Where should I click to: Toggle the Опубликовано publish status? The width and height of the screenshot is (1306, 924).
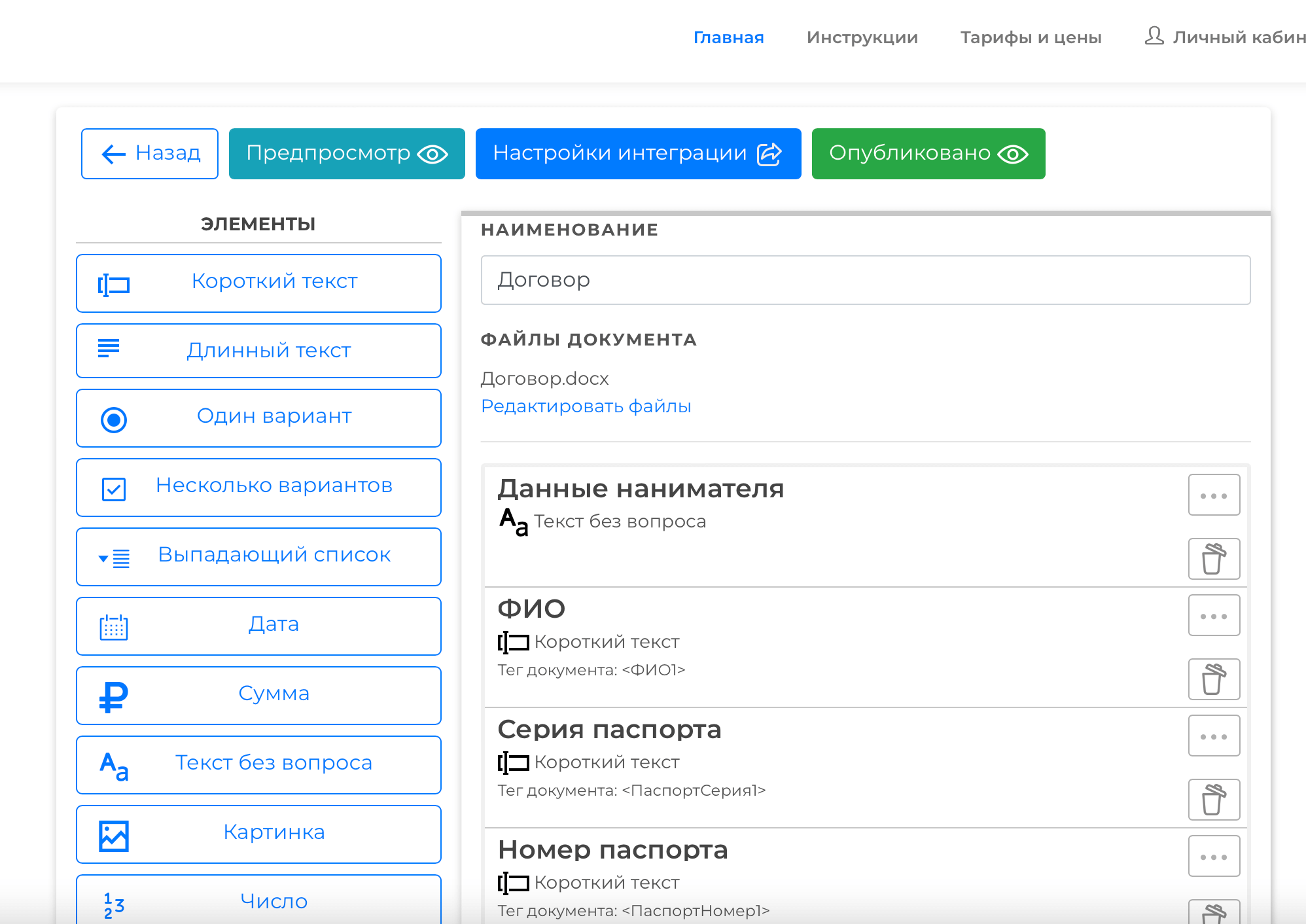[928, 154]
